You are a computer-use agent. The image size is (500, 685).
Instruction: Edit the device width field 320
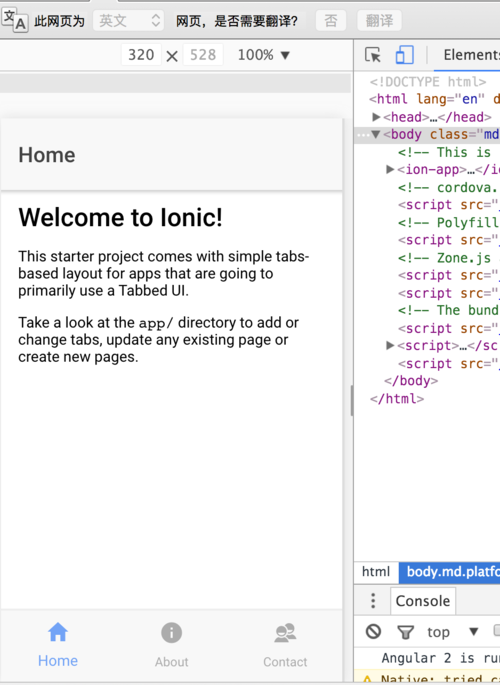[141, 55]
